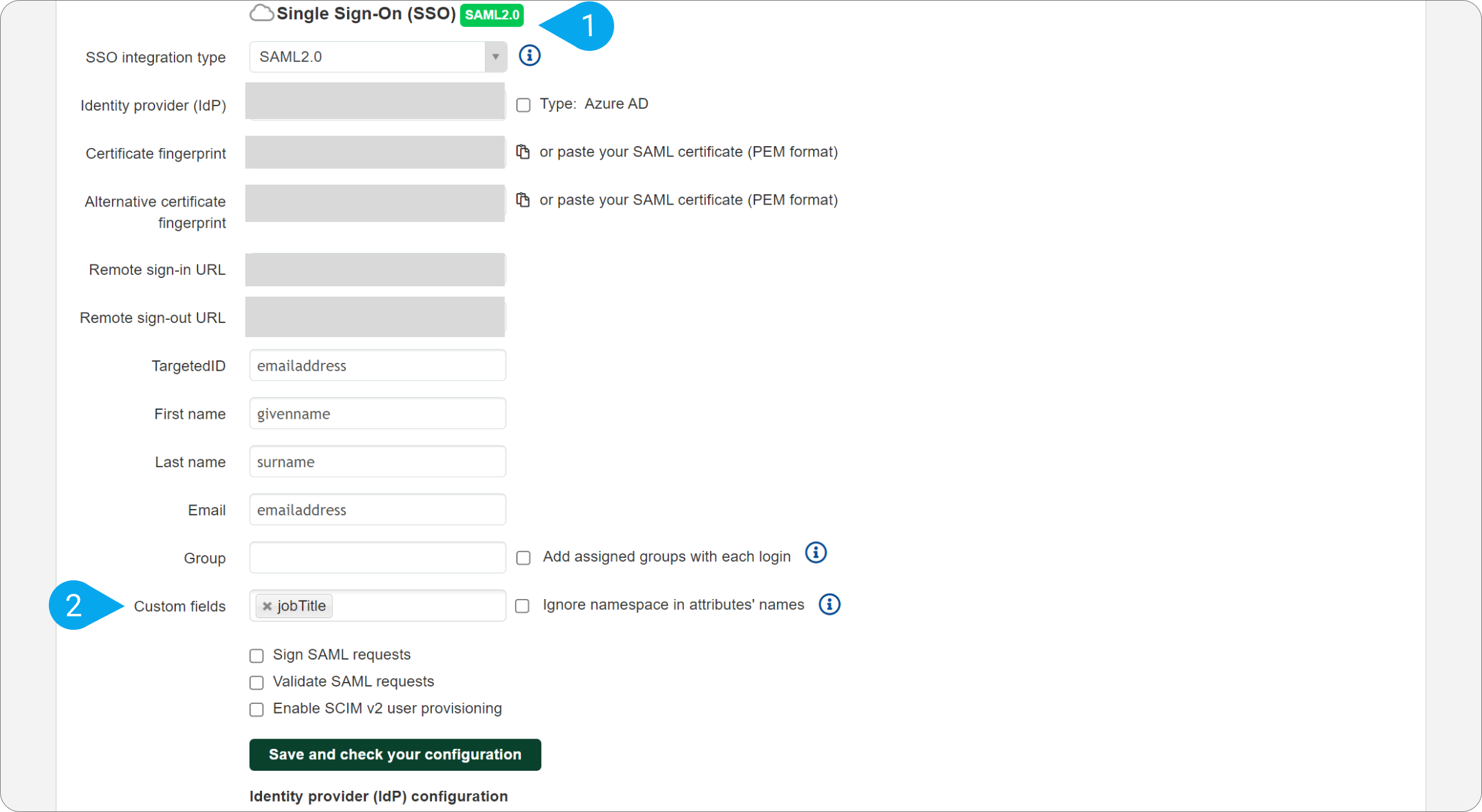Click the Sign SAML requests checkbox
Image resolution: width=1482 pixels, height=812 pixels.
pos(256,654)
